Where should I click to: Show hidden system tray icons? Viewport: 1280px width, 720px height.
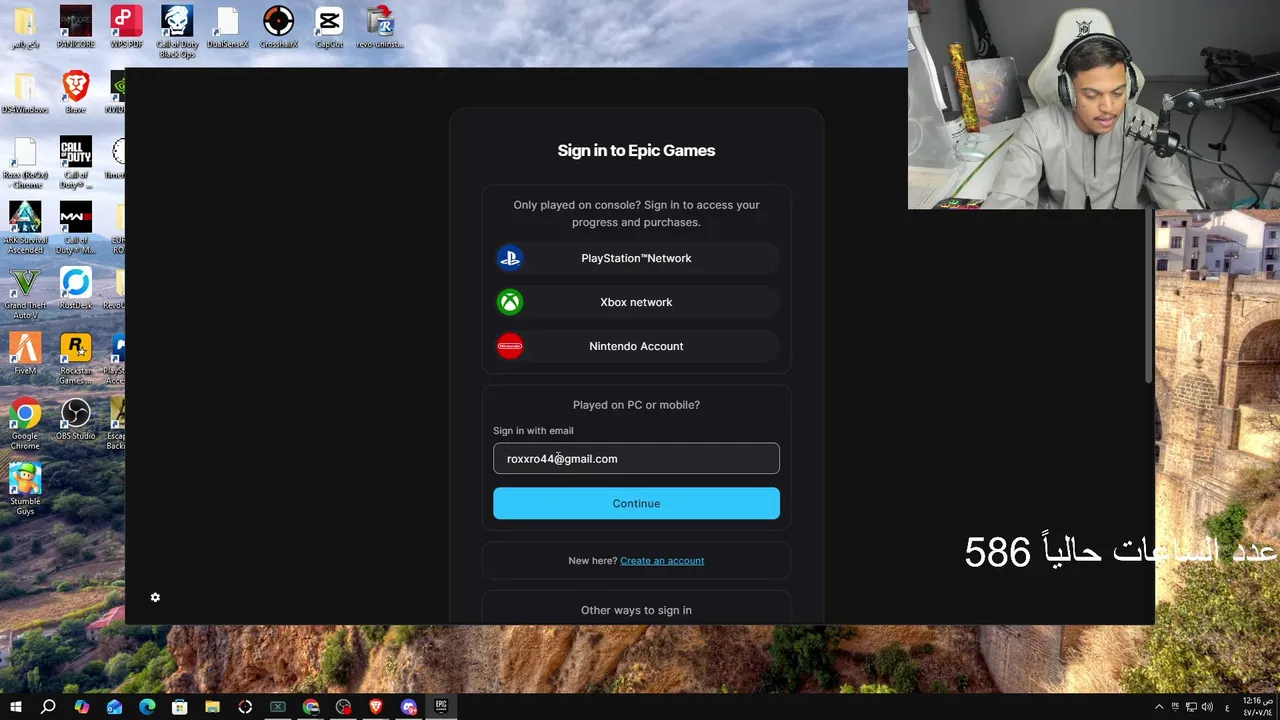click(1159, 707)
